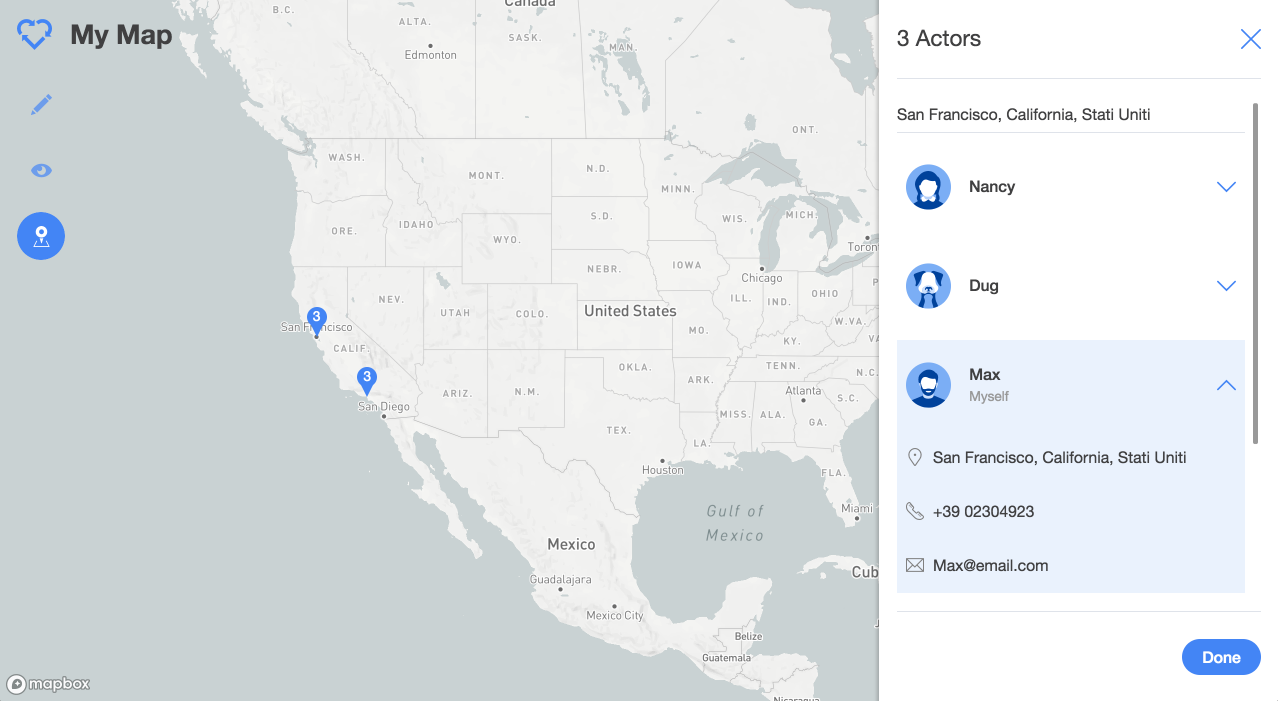Click Max's bearded avatar icon
The image size is (1278, 702).
(x=928, y=385)
